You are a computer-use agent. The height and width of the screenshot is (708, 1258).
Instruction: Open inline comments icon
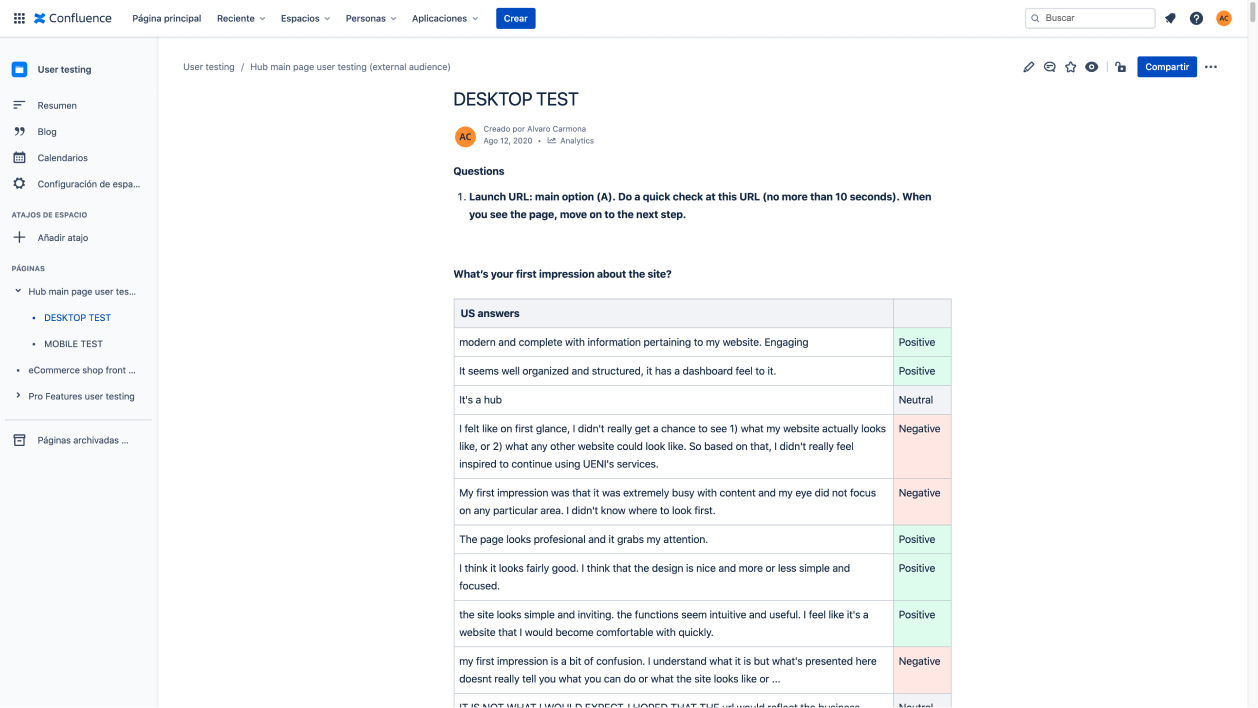pos(1050,67)
